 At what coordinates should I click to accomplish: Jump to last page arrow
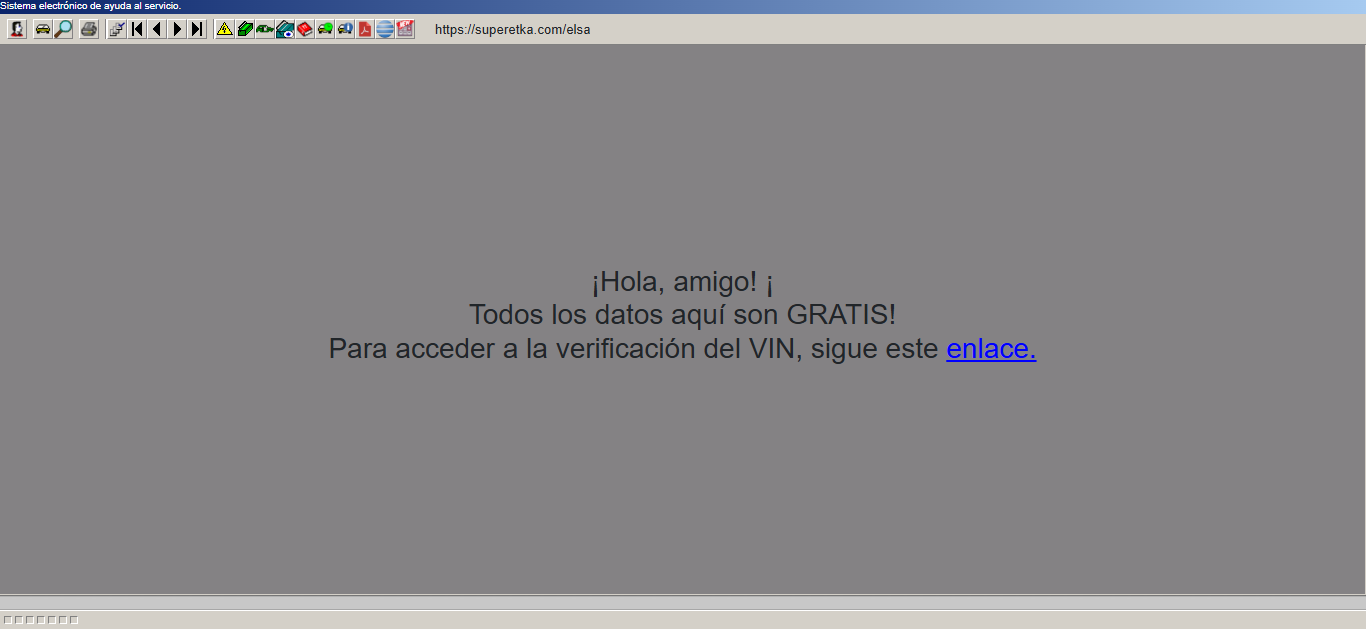197,29
